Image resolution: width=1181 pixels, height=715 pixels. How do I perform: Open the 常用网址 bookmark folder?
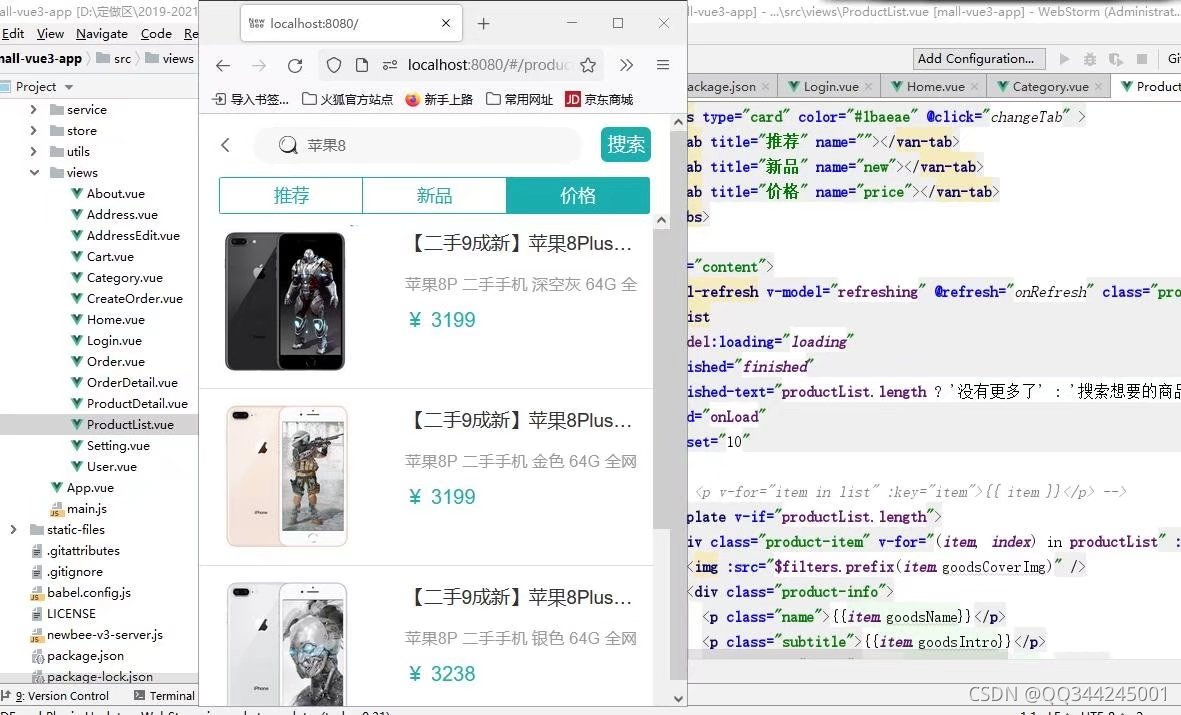click(520, 99)
